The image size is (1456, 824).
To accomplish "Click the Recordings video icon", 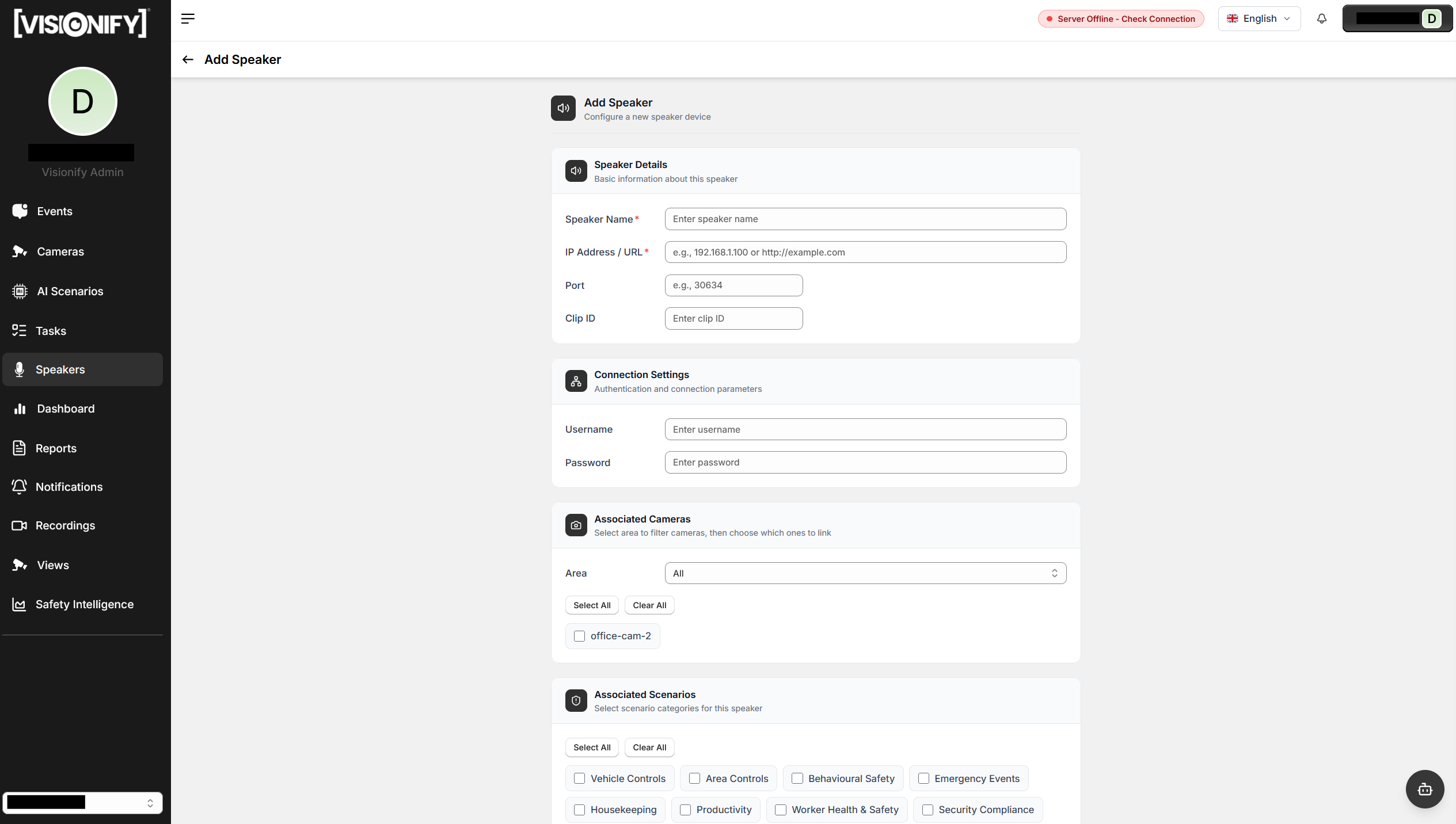I will click(19, 525).
